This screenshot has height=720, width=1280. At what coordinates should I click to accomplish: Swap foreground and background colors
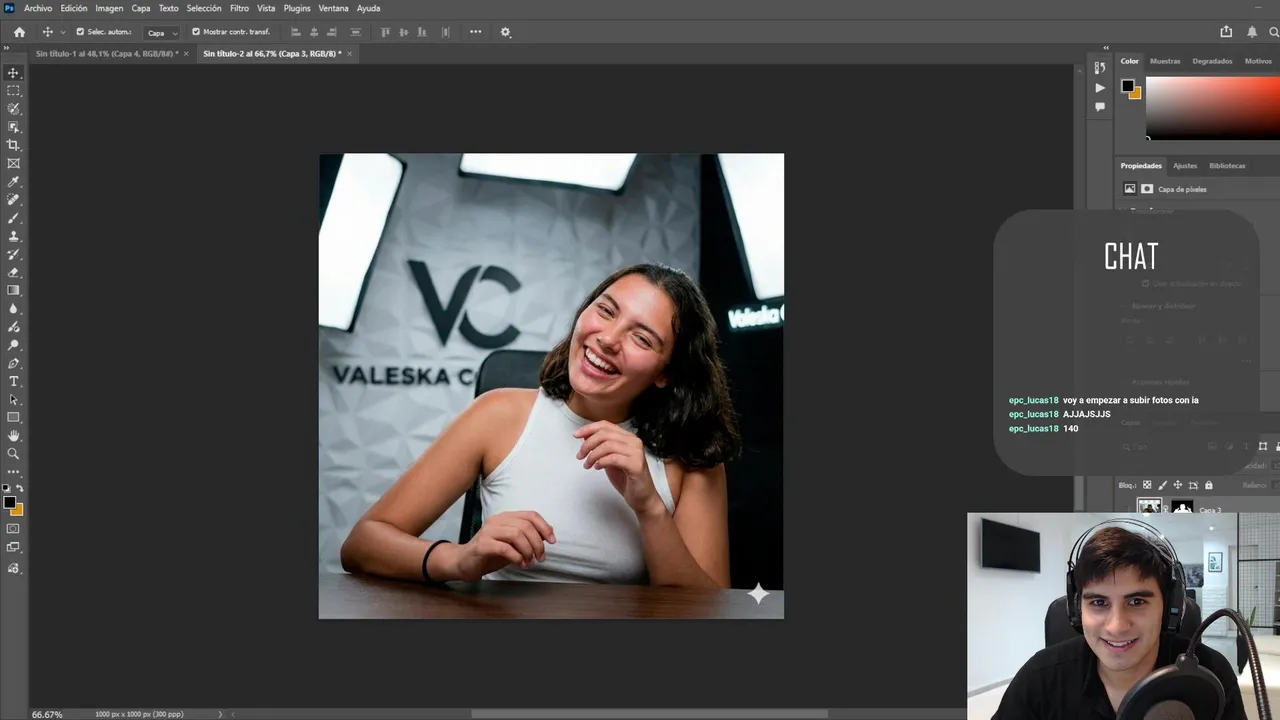(x=20, y=488)
